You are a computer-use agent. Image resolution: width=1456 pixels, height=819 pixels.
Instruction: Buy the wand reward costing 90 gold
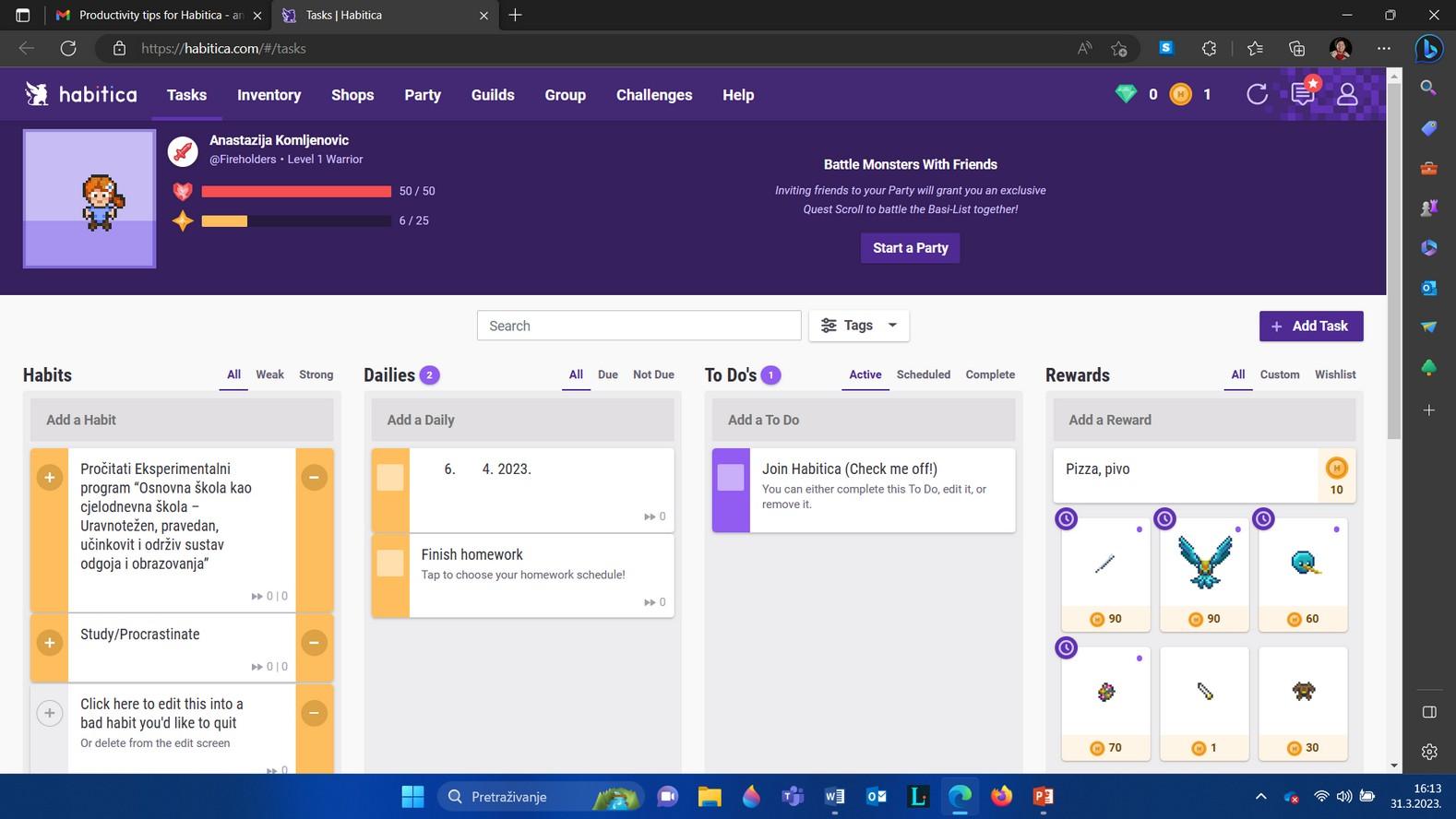coord(1105,575)
